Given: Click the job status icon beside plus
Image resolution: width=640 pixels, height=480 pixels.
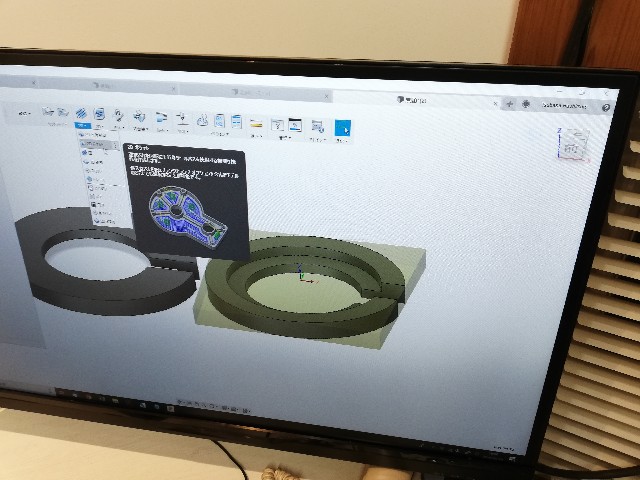Looking at the screenshot, I should pyautogui.click(x=526, y=104).
